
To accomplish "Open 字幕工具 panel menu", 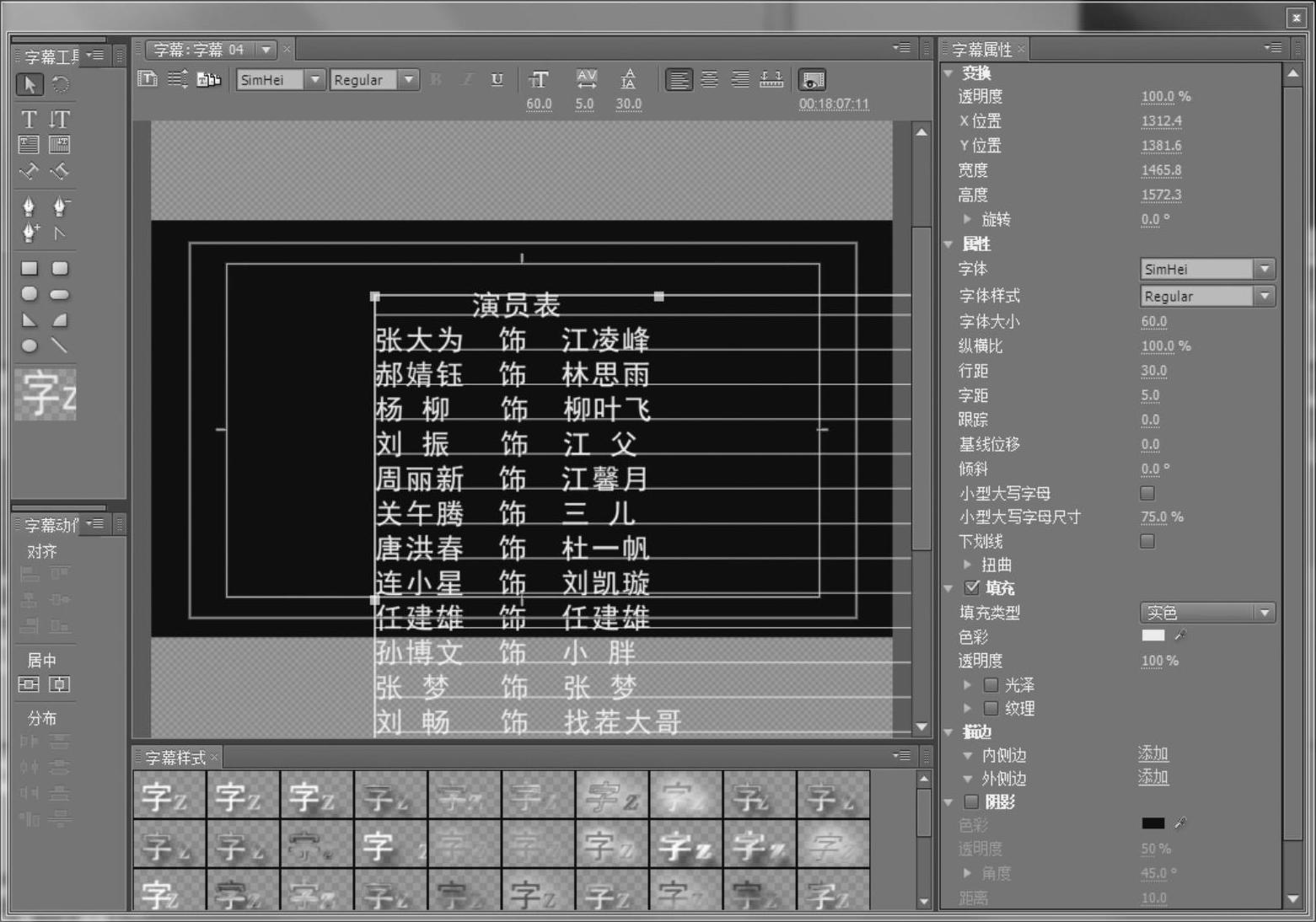I will pyautogui.click(x=95, y=56).
